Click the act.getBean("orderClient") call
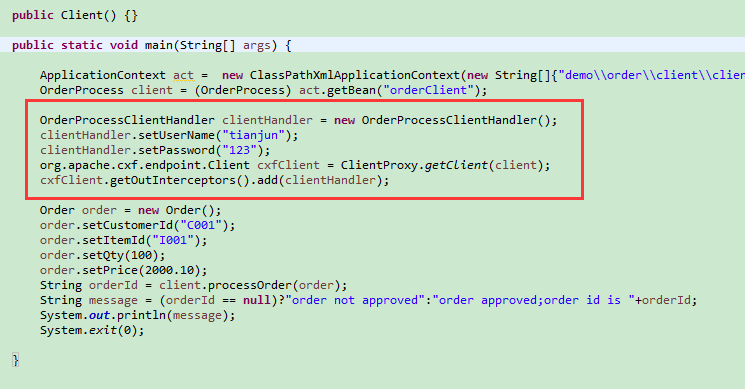This screenshot has width=745, height=389. point(393,90)
